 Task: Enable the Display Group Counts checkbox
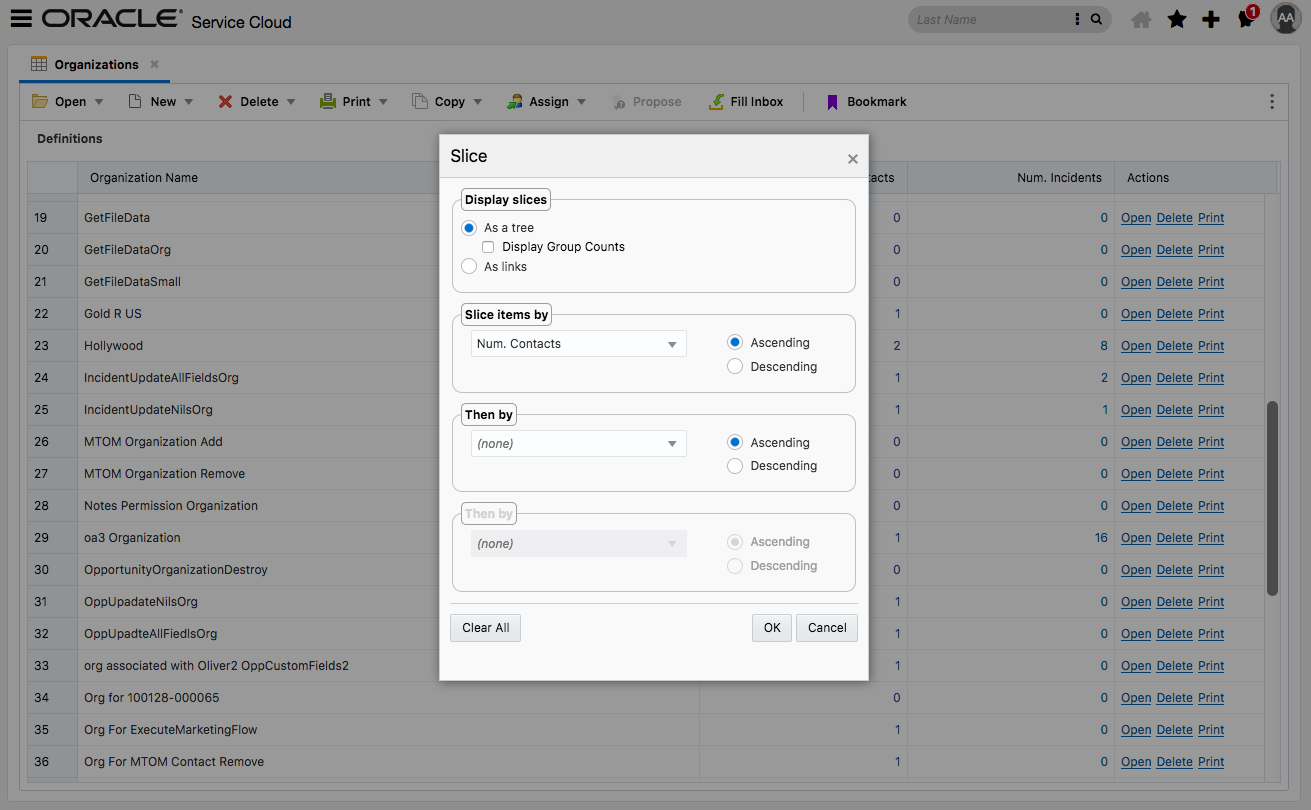[x=488, y=246]
